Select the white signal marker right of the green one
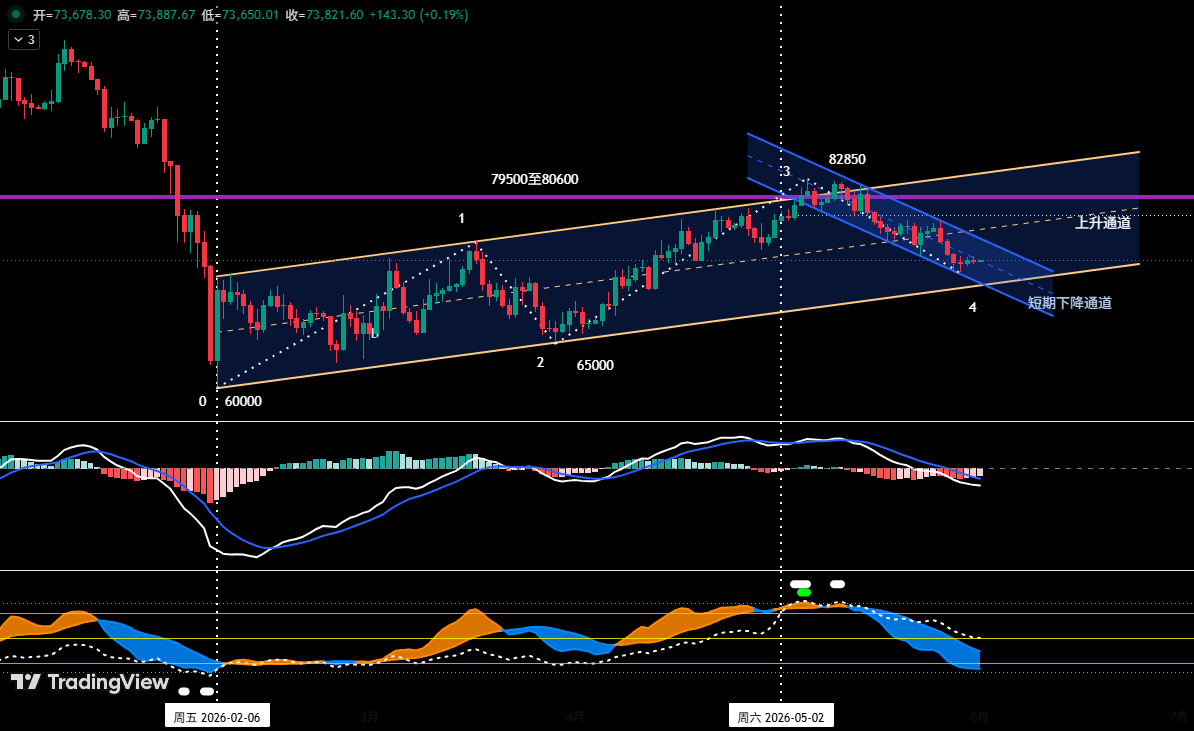1194x731 pixels. 837,584
